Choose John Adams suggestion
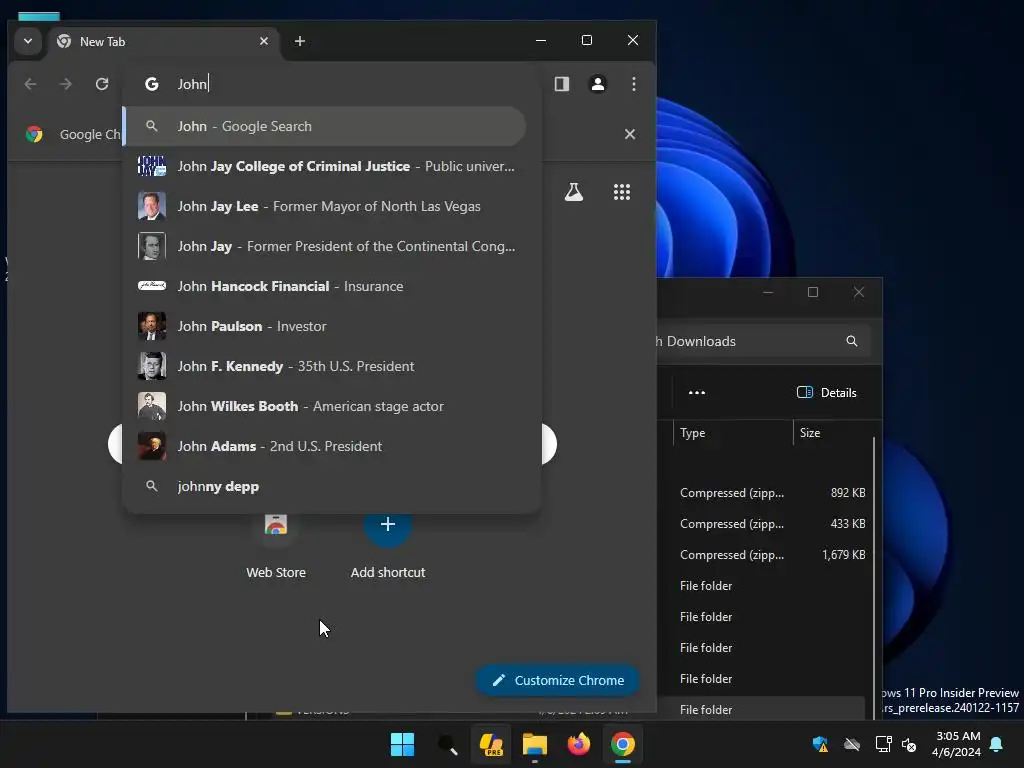The image size is (1024, 768). 332,446
